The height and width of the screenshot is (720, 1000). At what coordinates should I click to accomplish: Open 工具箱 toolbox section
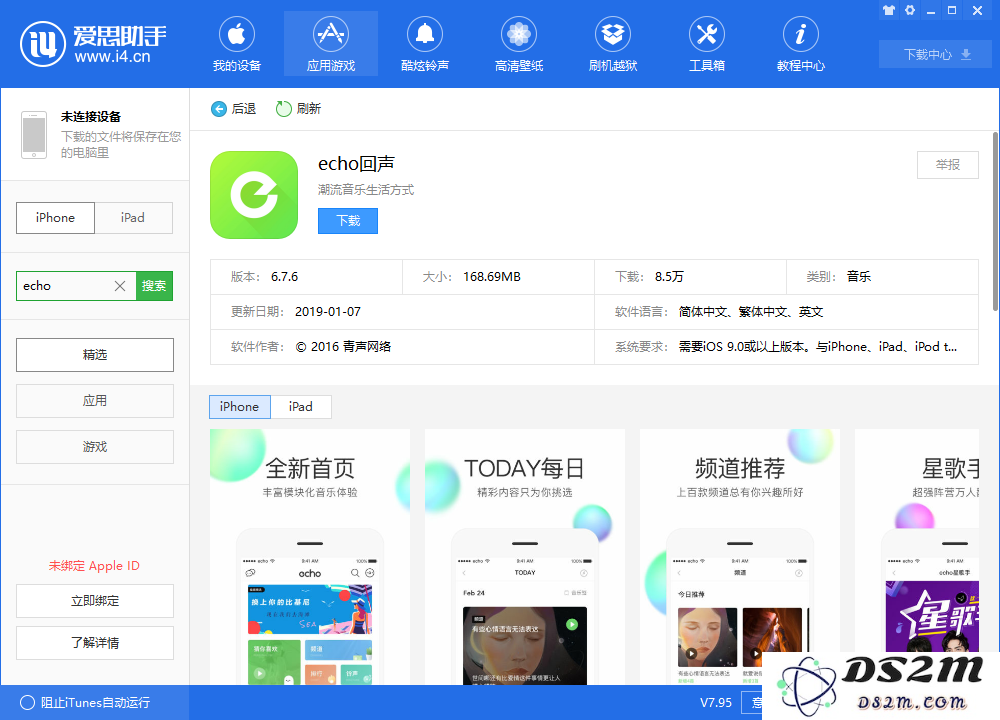point(707,45)
